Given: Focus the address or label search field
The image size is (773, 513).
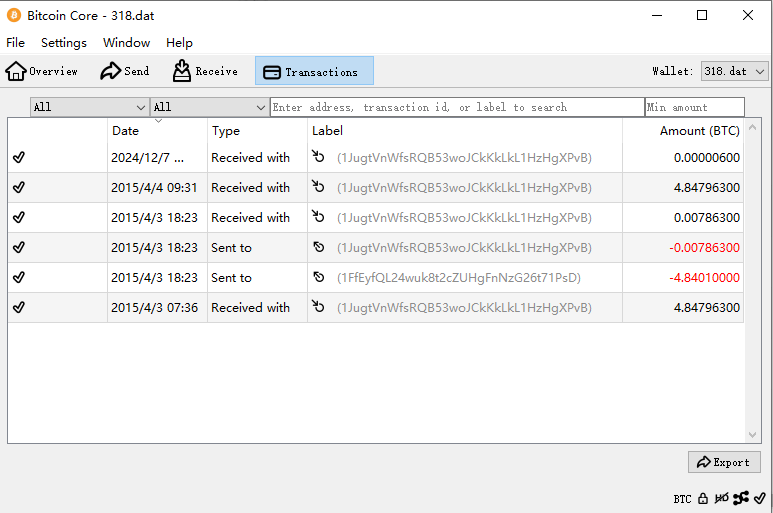Looking at the screenshot, I should click(457, 107).
